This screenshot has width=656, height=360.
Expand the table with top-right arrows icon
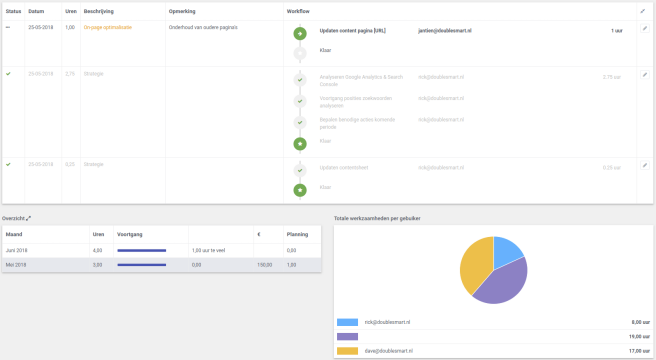(643, 11)
